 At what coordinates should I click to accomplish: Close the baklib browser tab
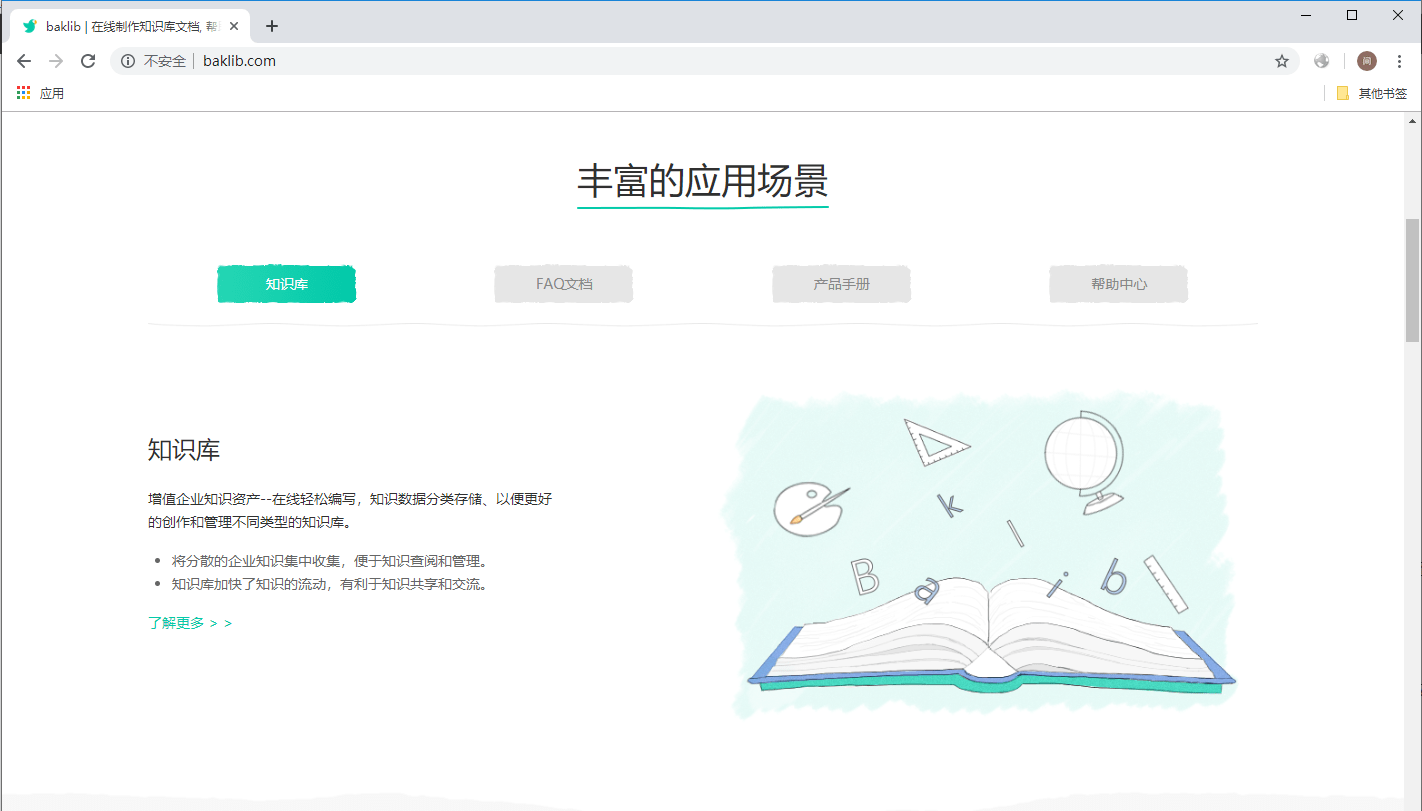(x=234, y=26)
